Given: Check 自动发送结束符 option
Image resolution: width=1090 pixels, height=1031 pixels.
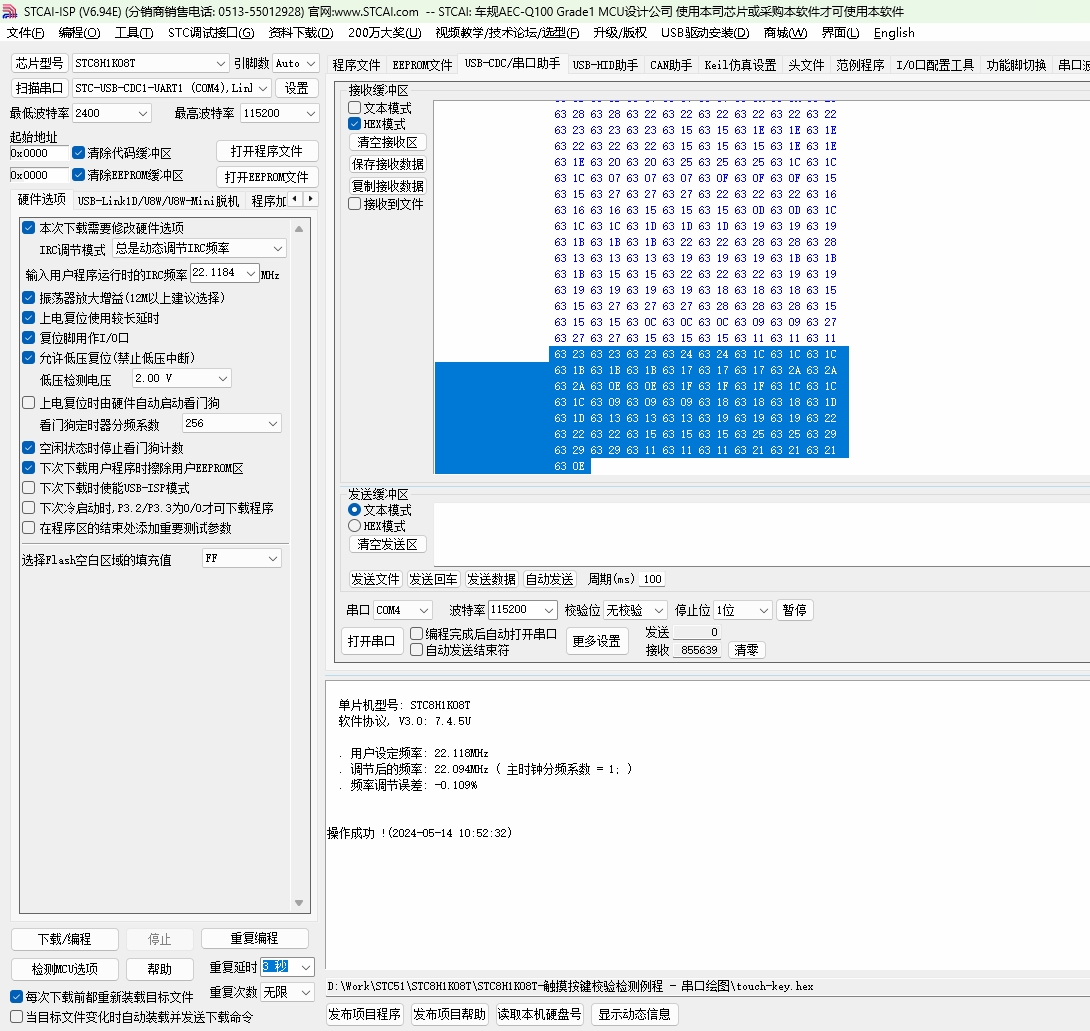Looking at the screenshot, I should coord(416,650).
